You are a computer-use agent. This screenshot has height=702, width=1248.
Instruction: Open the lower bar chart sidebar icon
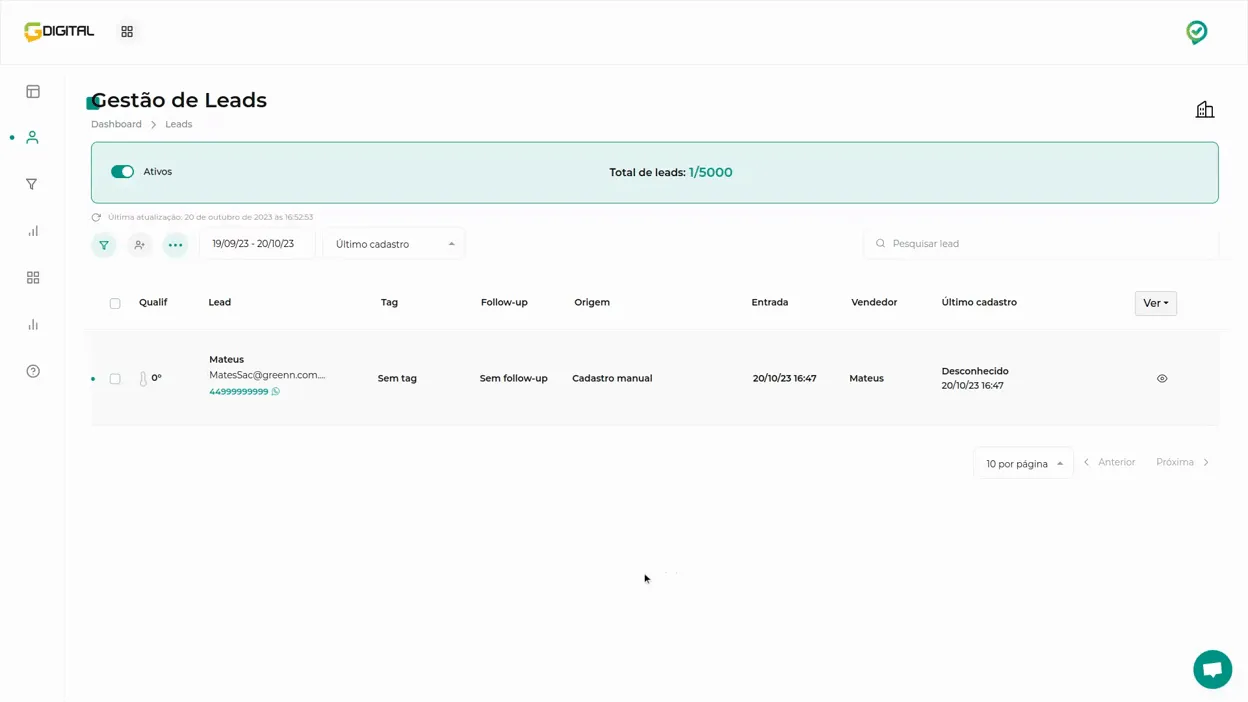point(33,324)
